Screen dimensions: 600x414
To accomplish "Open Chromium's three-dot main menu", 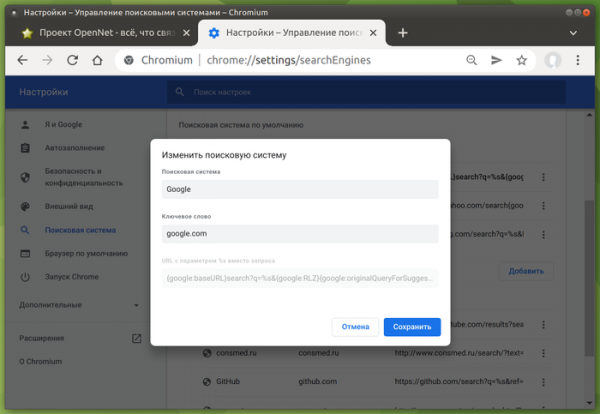I will click(x=580, y=60).
